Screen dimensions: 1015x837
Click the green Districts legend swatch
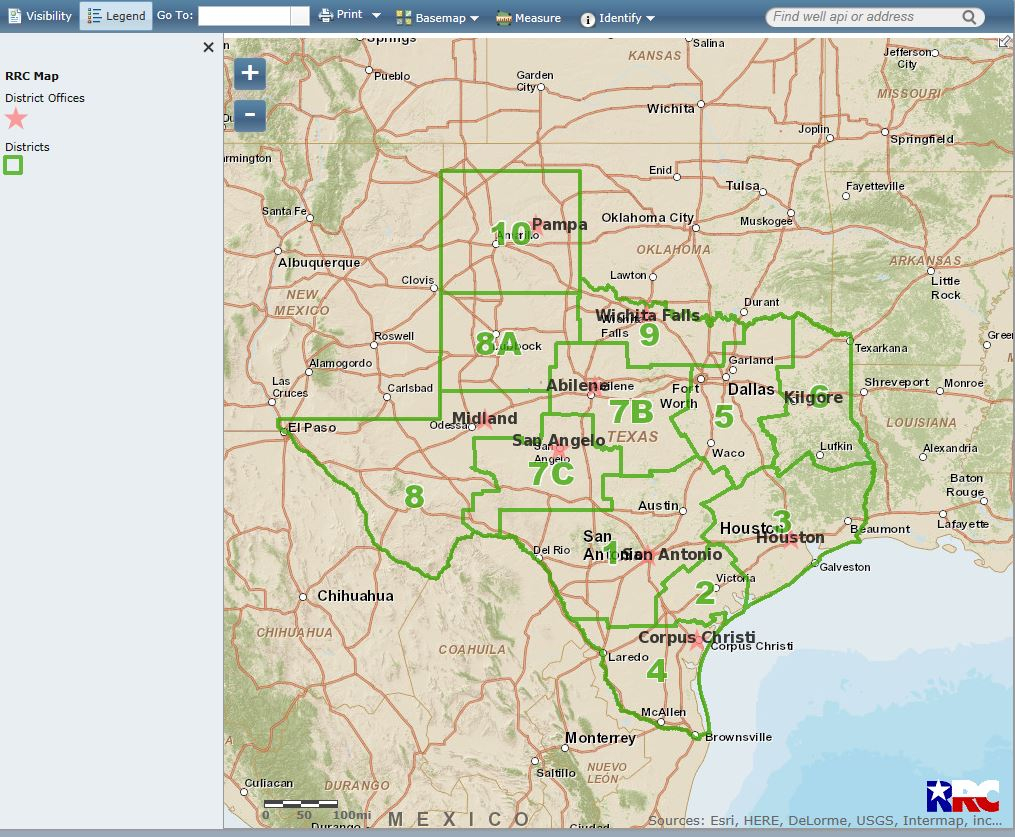(13, 166)
